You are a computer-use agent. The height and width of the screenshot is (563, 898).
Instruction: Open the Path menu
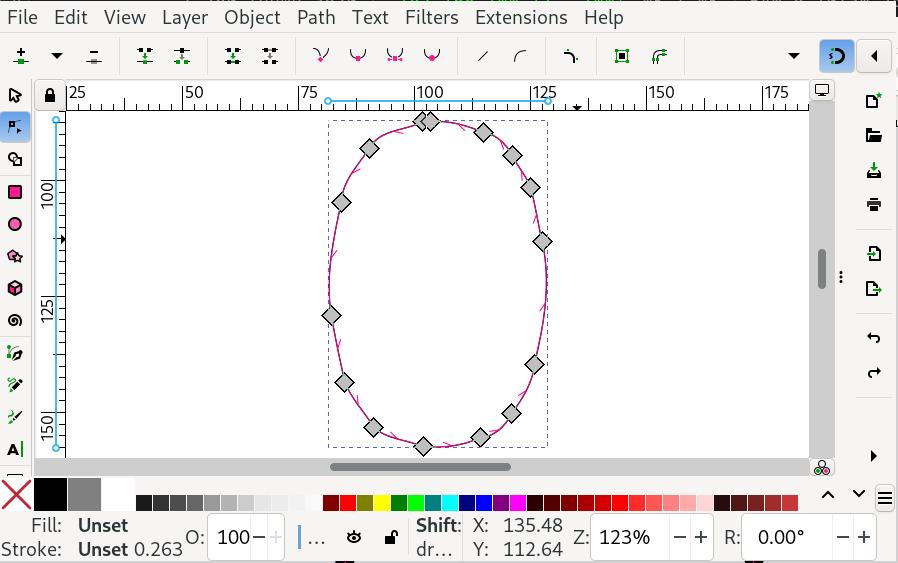pos(316,17)
